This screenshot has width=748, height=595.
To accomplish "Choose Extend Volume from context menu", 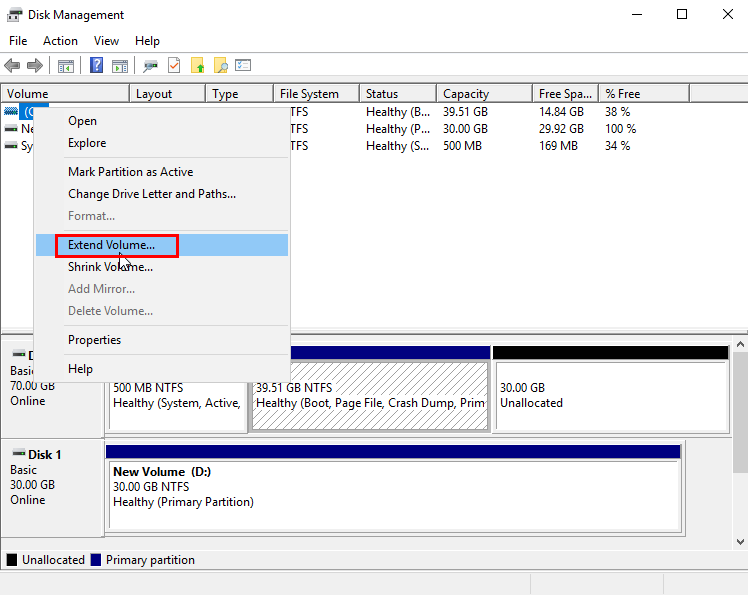I will (162, 245).
